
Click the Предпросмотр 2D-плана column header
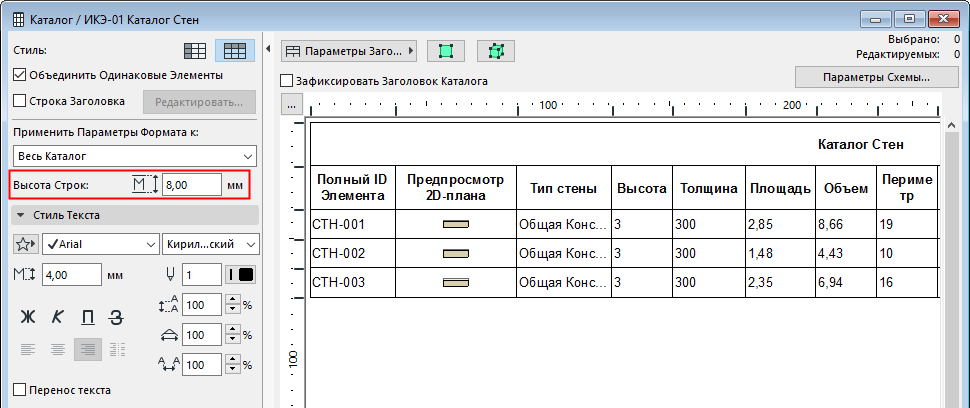456,187
